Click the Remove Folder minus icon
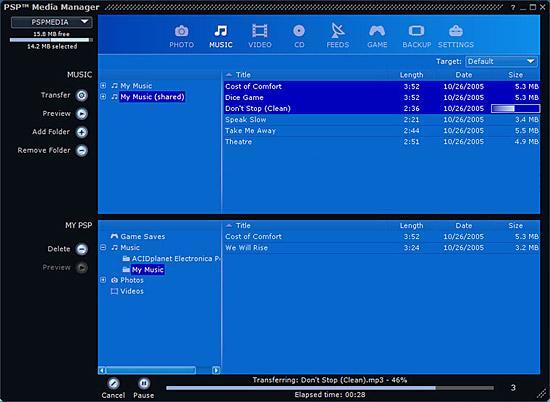This screenshot has height=402, width=550. click(x=82, y=151)
